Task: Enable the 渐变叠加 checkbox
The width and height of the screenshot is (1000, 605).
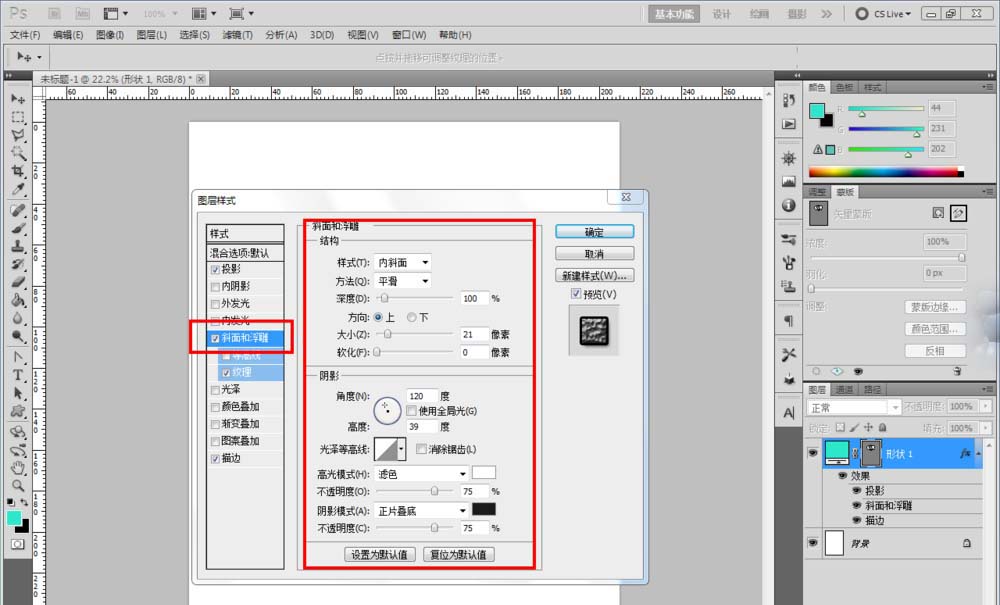Action: pos(216,424)
